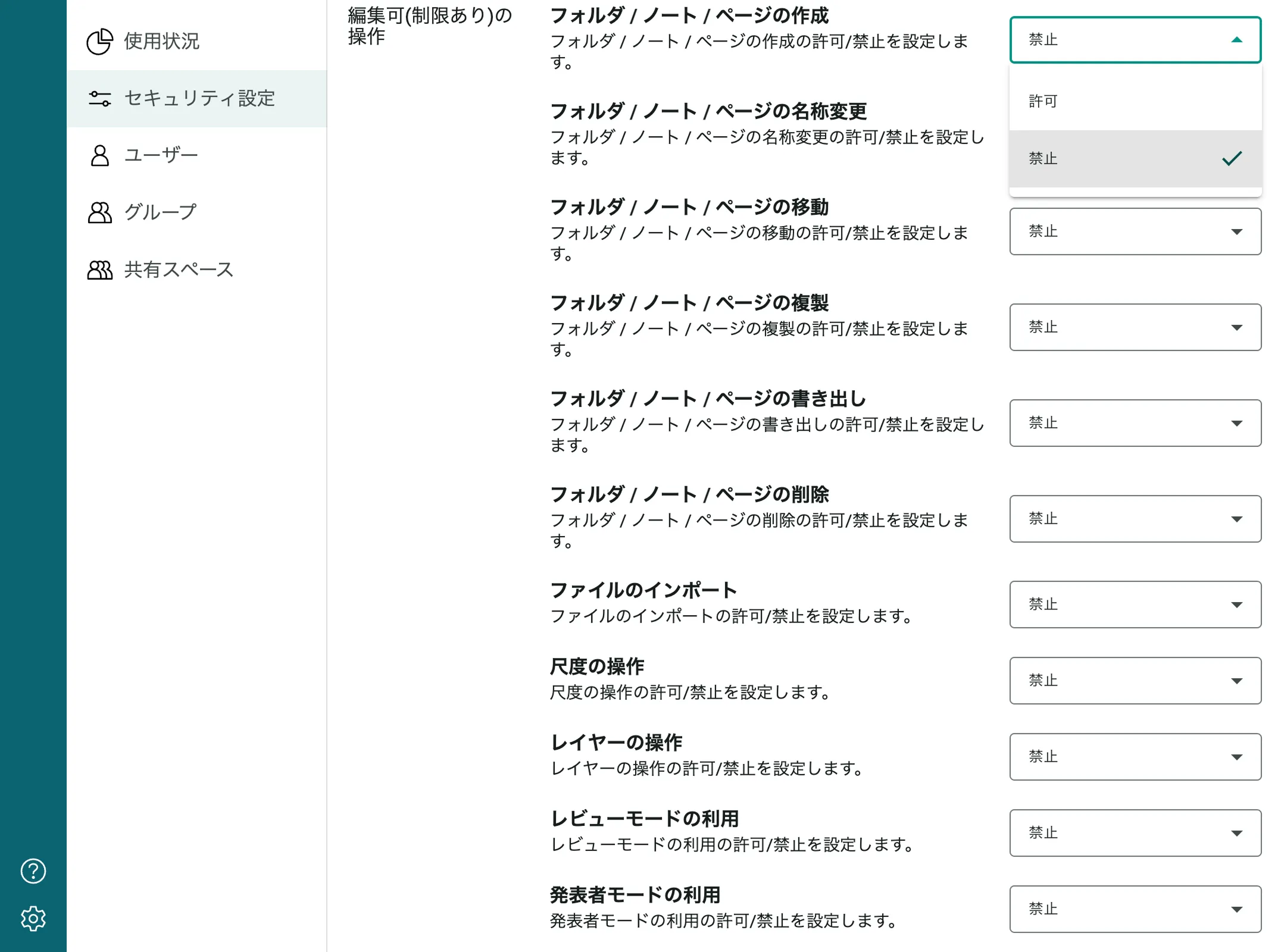This screenshot has width=1281, height=952.
Task: Click the heading 発表者モードの利用
Action: (635, 895)
